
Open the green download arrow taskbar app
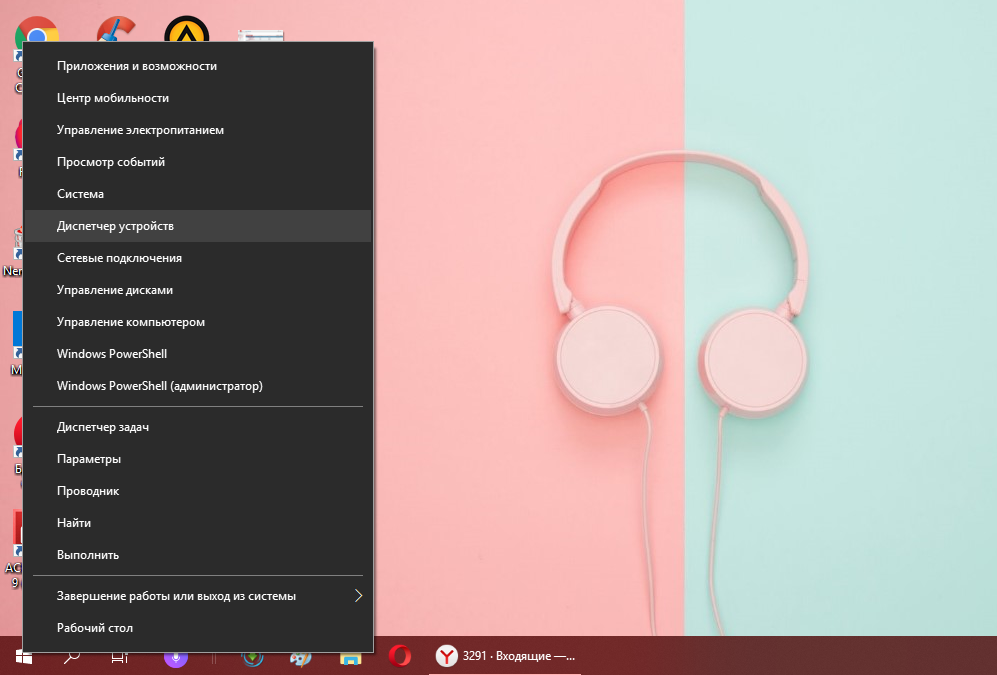[253, 657]
